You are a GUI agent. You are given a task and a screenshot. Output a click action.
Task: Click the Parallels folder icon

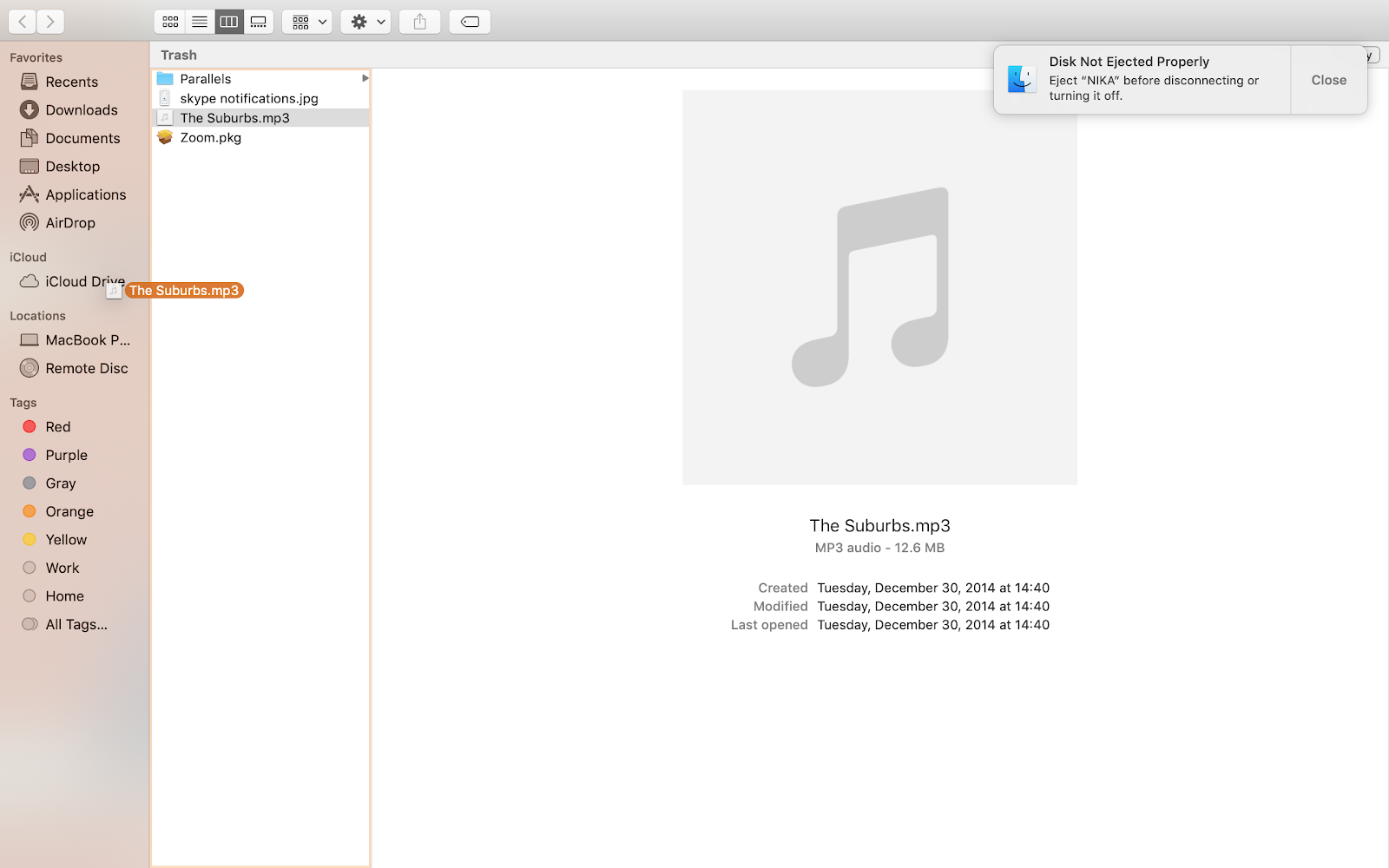[x=165, y=79]
